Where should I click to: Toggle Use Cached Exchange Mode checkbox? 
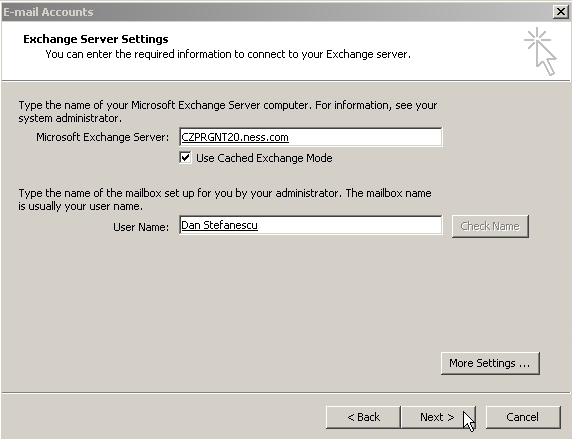click(185, 158)
